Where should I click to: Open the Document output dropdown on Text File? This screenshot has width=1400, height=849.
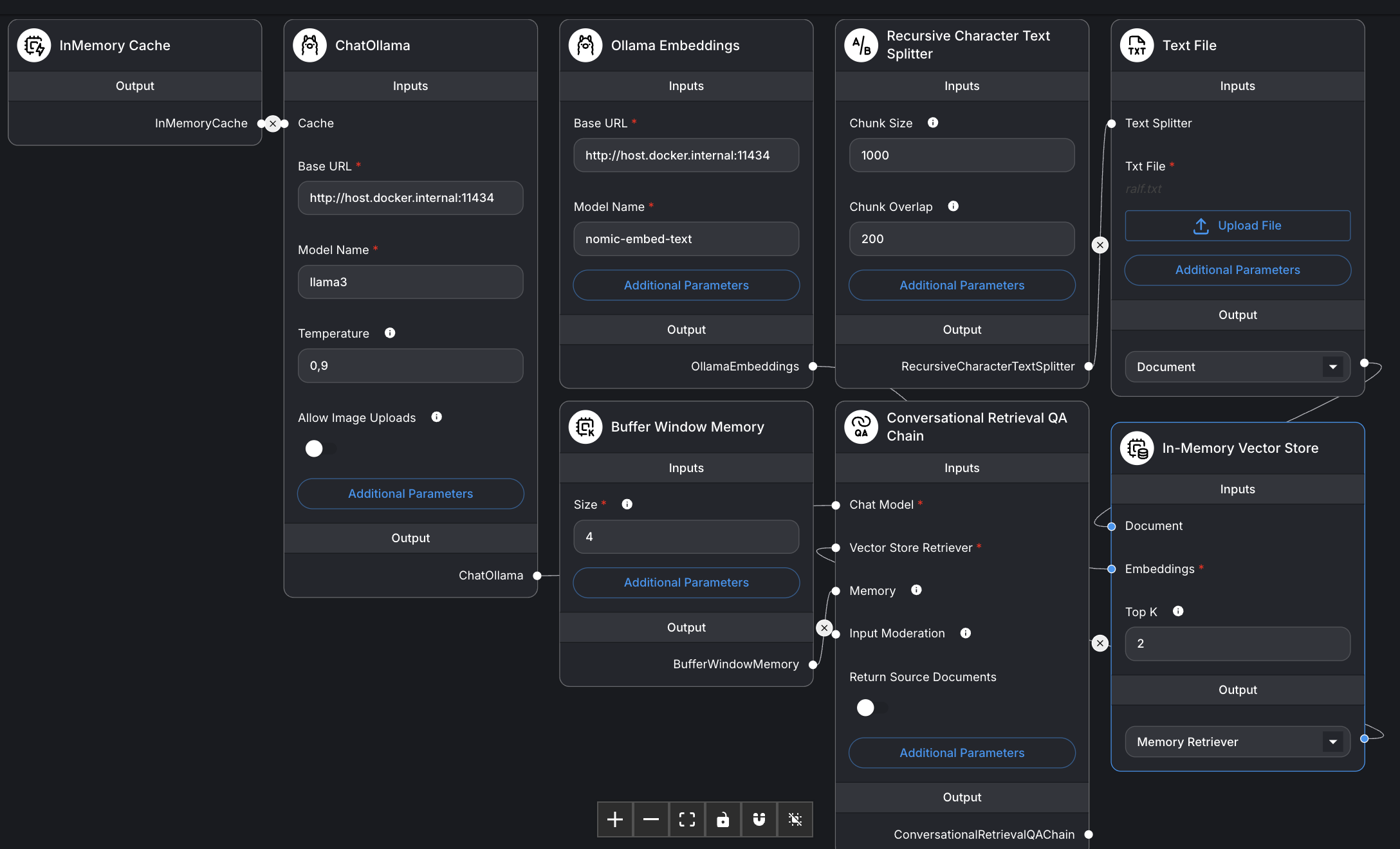[1331, 367]
